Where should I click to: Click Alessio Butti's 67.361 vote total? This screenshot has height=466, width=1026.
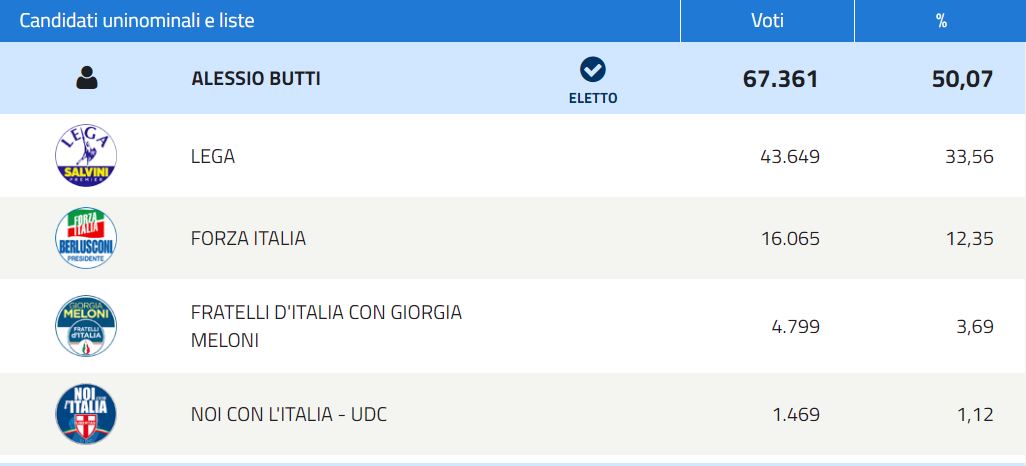click(780, 79)
